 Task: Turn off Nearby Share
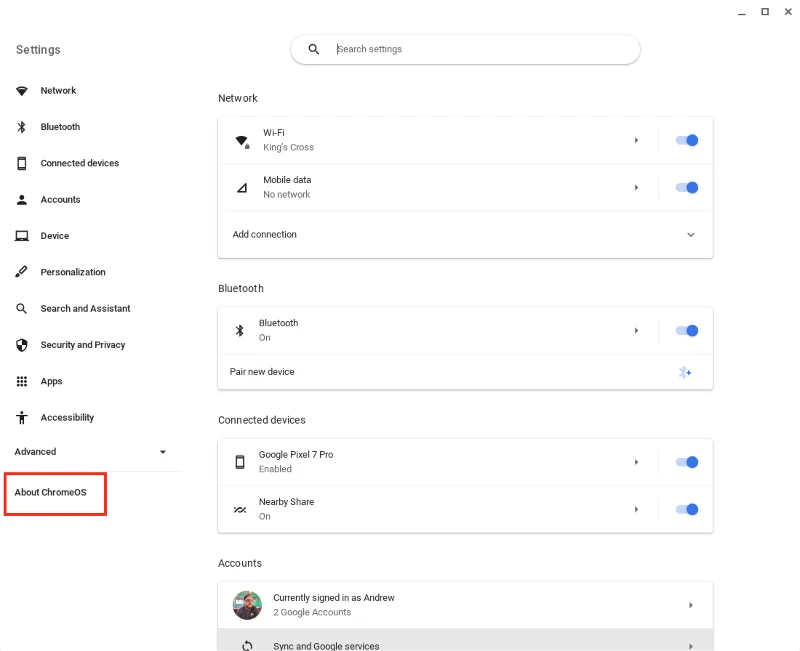click(x=688, y=509)
